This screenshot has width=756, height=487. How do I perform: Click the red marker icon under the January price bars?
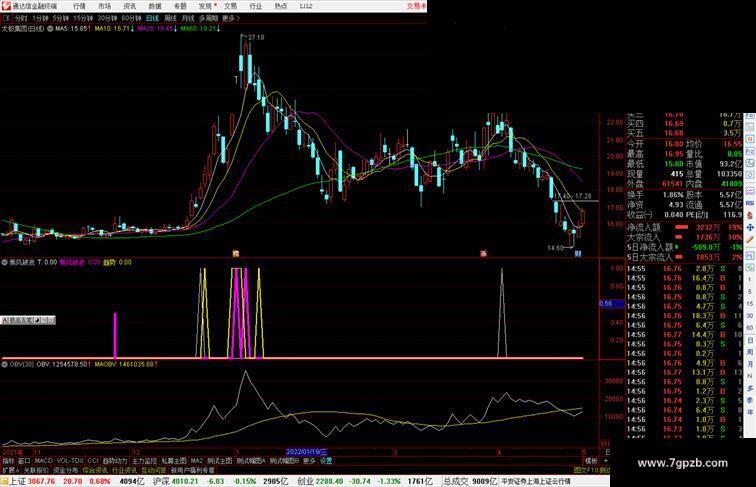tap(236, 254)
